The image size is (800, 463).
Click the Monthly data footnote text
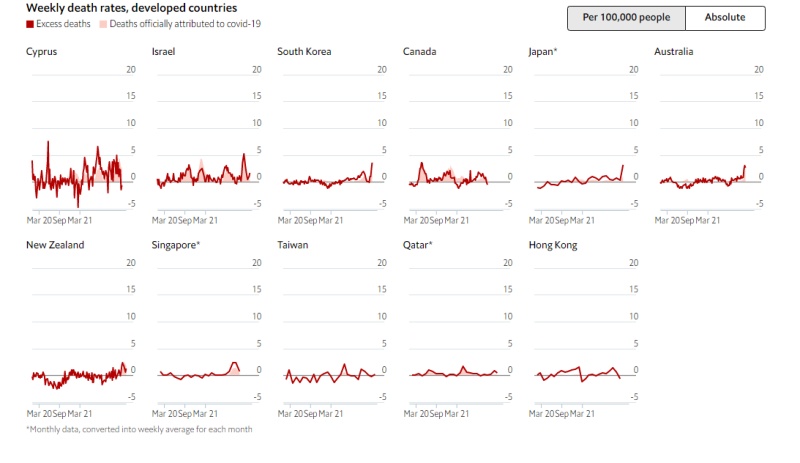tap(139, 429)
